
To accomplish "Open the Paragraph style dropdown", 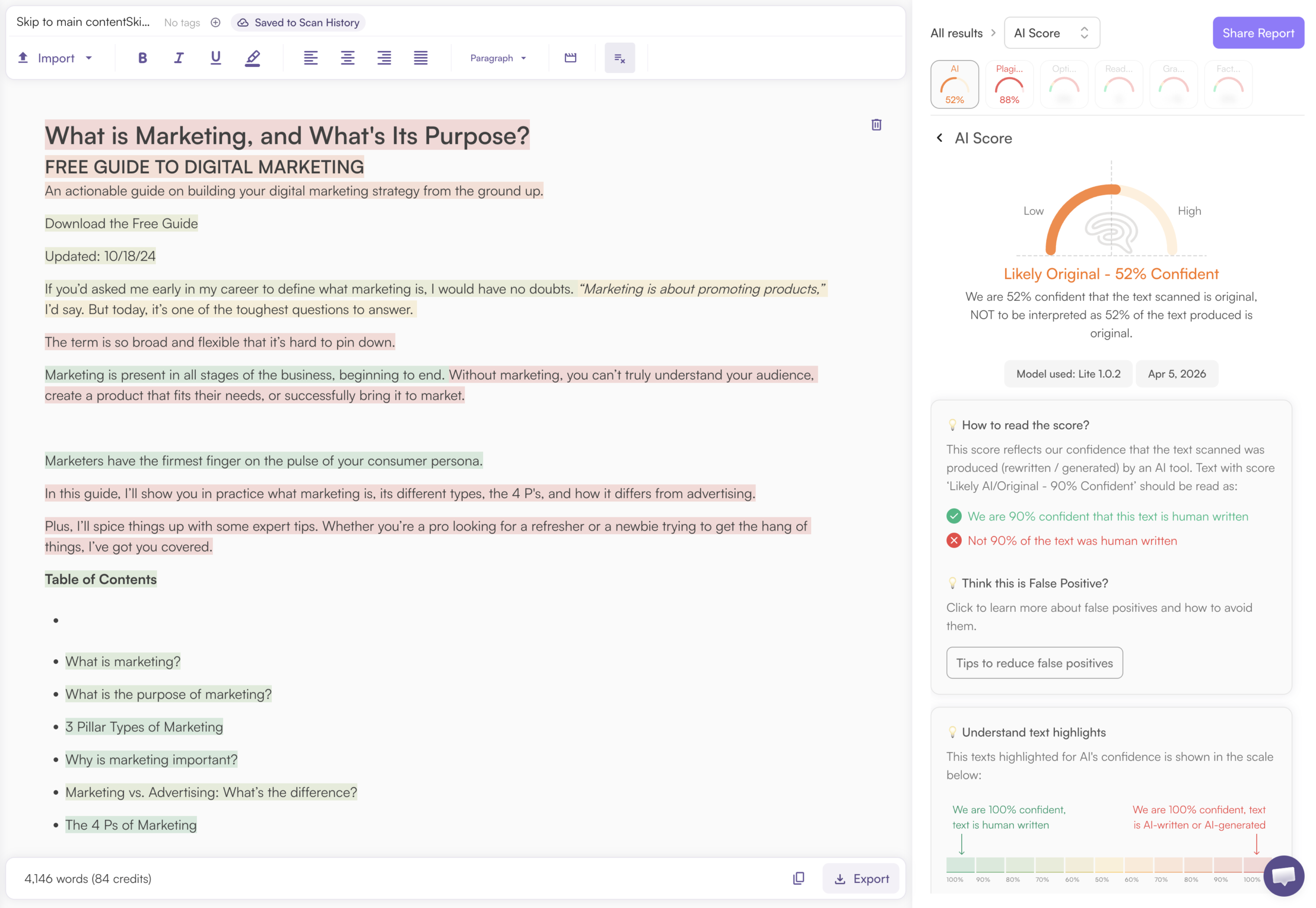I will tap(498, 58).
